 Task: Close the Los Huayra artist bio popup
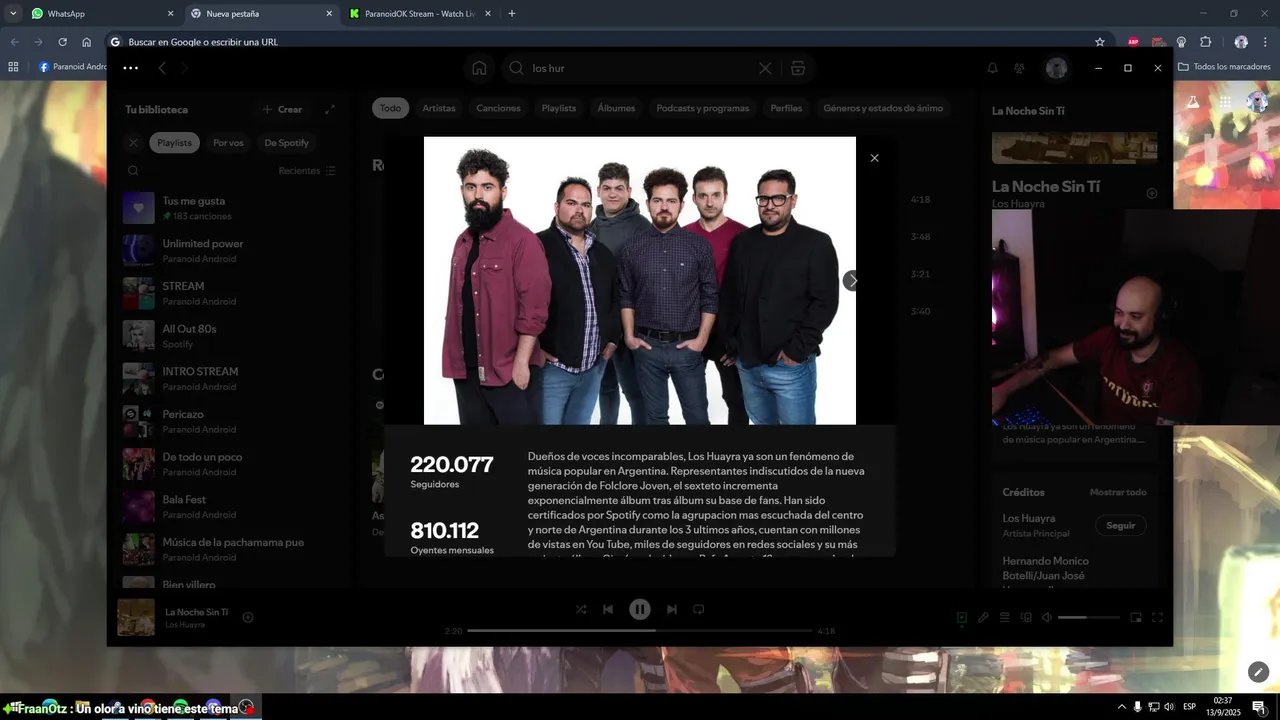pyautogui.click(x=875, y=158)
